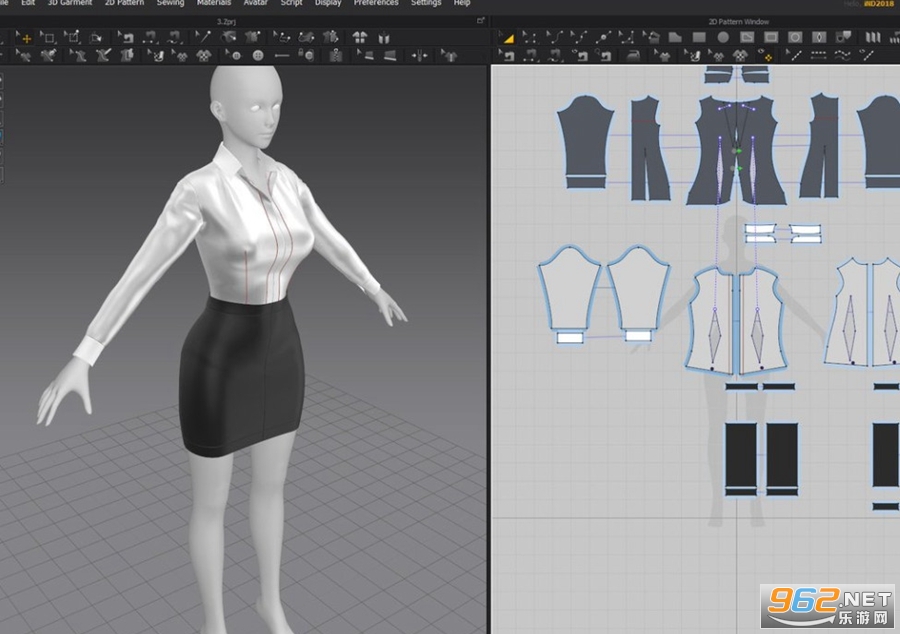900x634 pixels.
Task: Open the Script menu
Action: coord(291,3)
